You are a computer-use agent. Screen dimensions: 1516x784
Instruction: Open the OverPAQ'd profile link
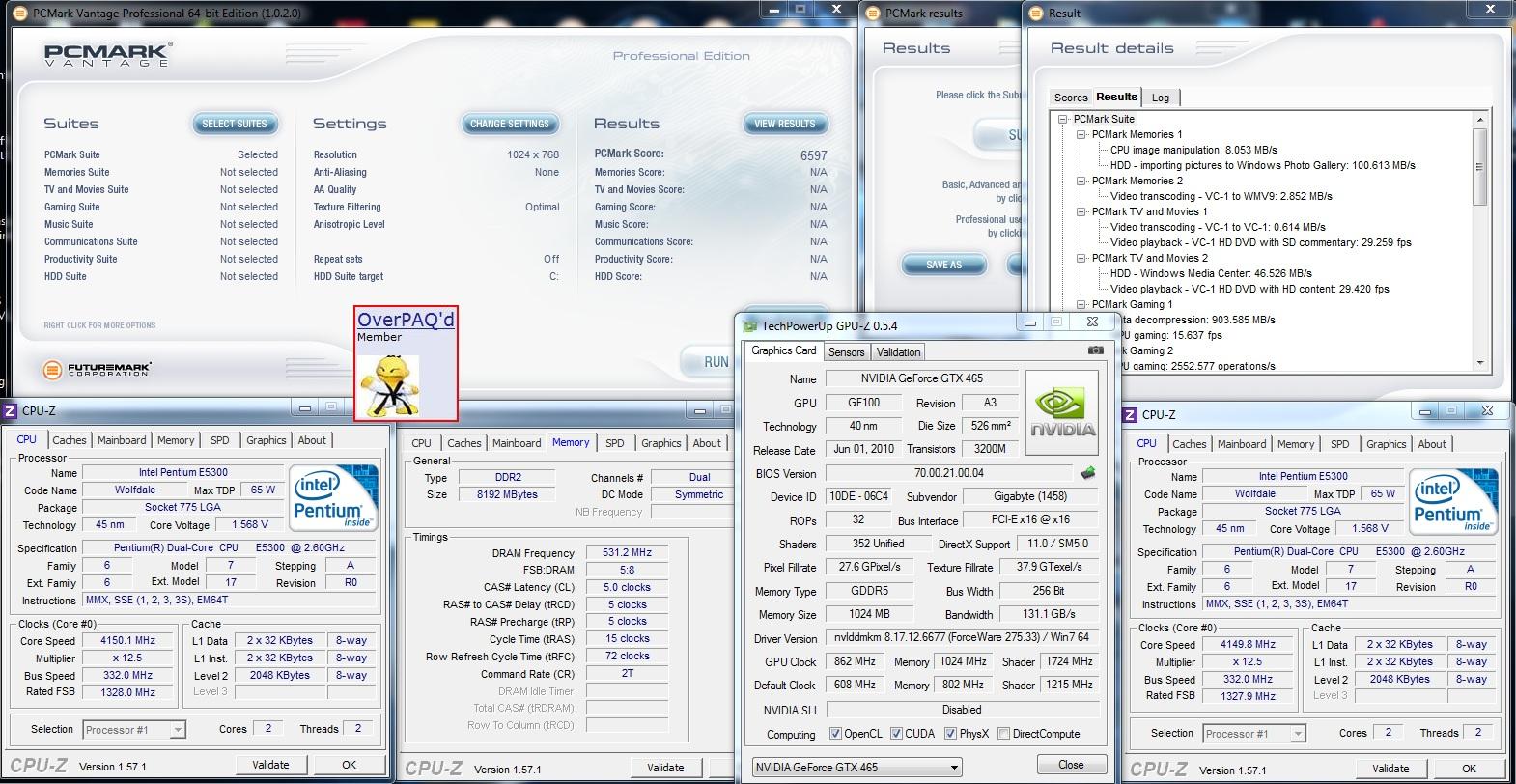(x=406, y=320)
